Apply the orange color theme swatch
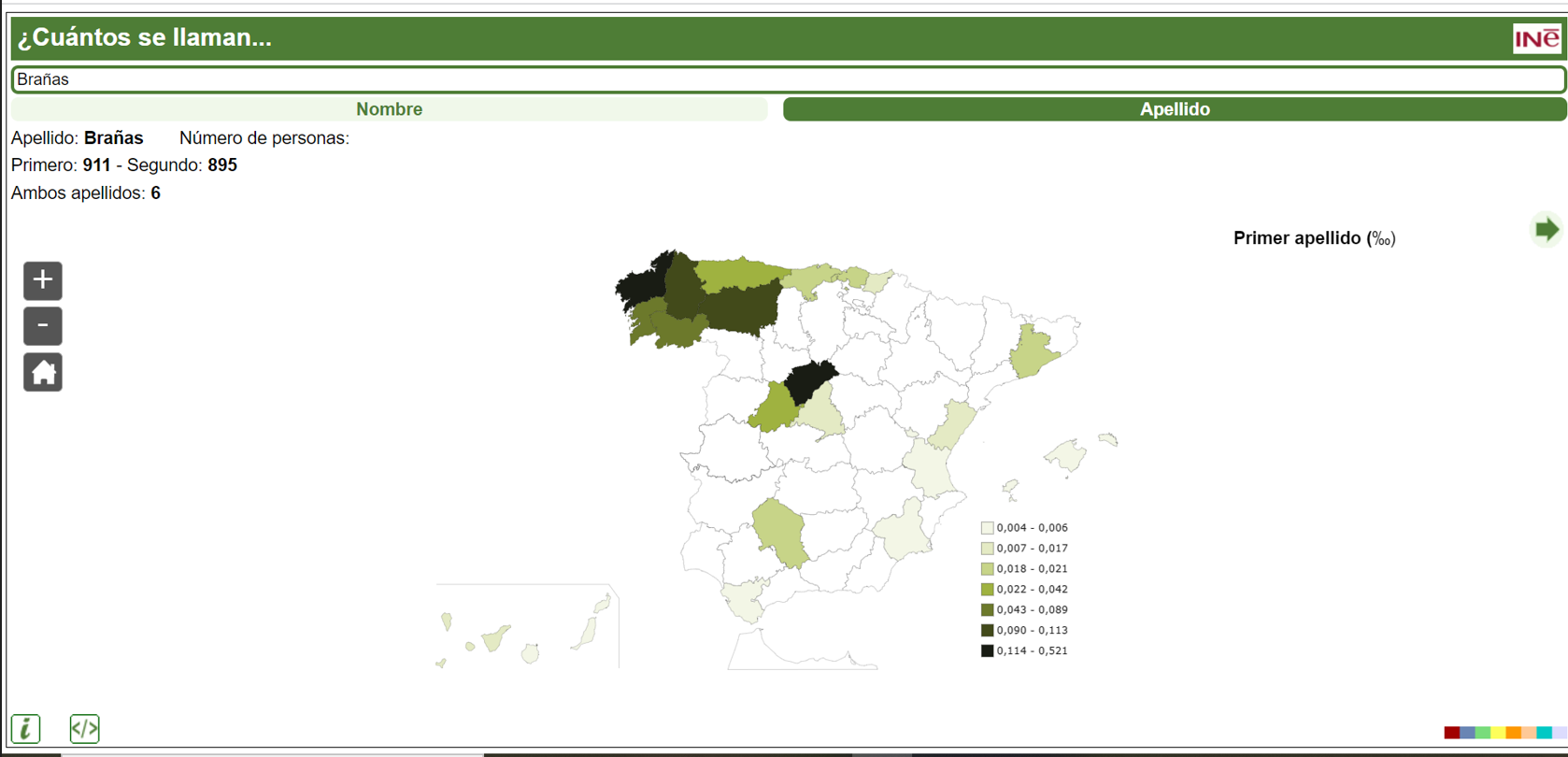1568x757 pixels. pyautogui.click(x=1513, y=733)
